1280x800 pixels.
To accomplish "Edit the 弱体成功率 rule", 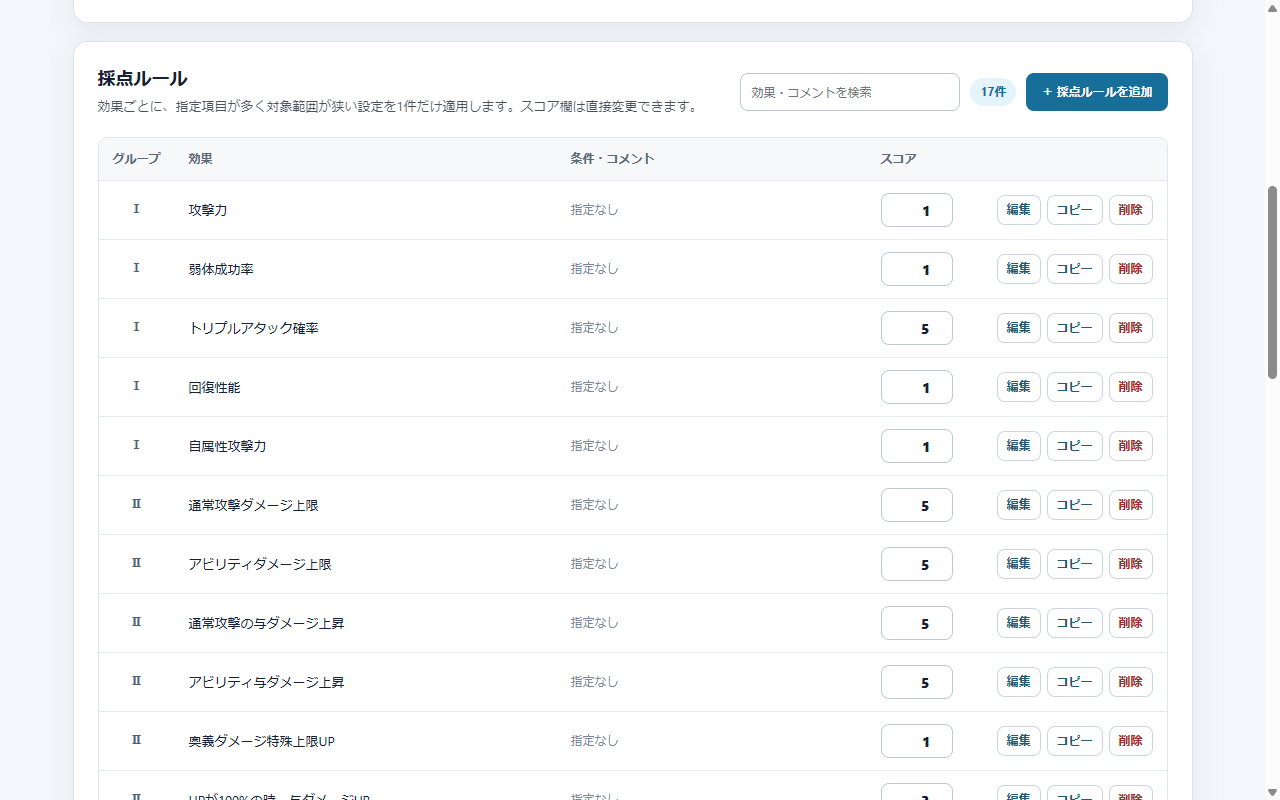I will click(1018, 269).
